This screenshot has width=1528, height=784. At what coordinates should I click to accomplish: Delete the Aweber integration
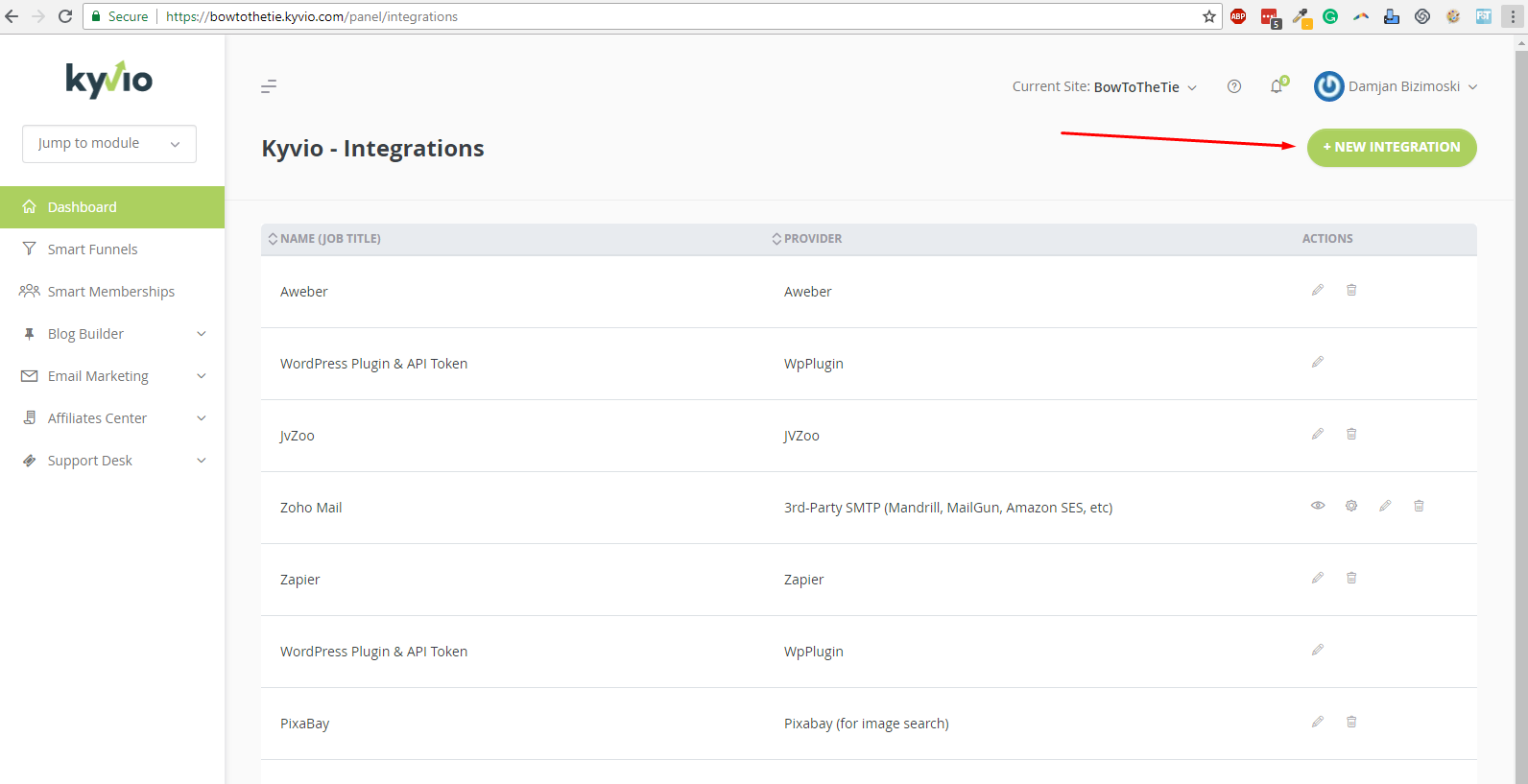(x=1351, y=290)
